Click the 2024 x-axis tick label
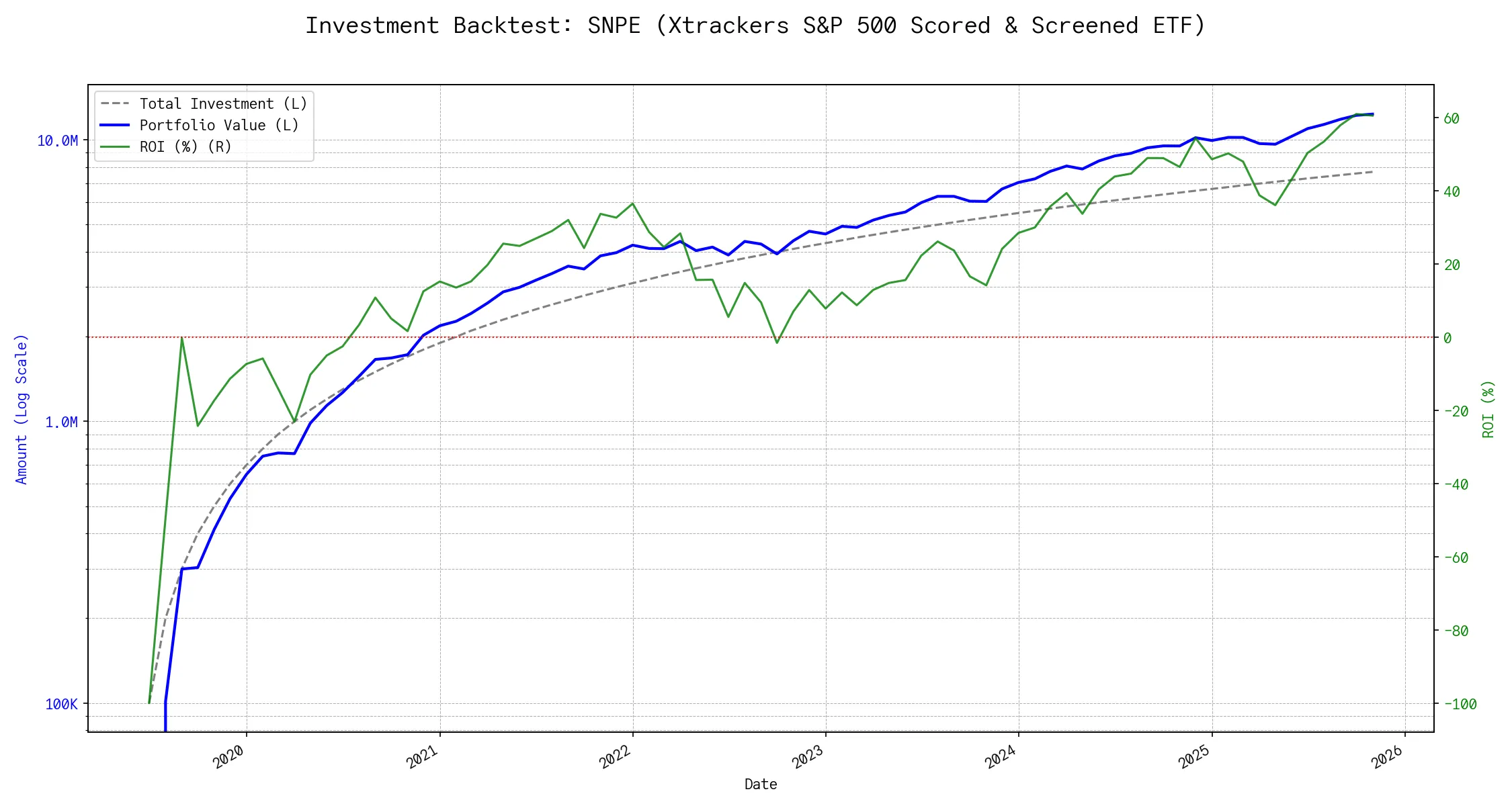 1001,757
